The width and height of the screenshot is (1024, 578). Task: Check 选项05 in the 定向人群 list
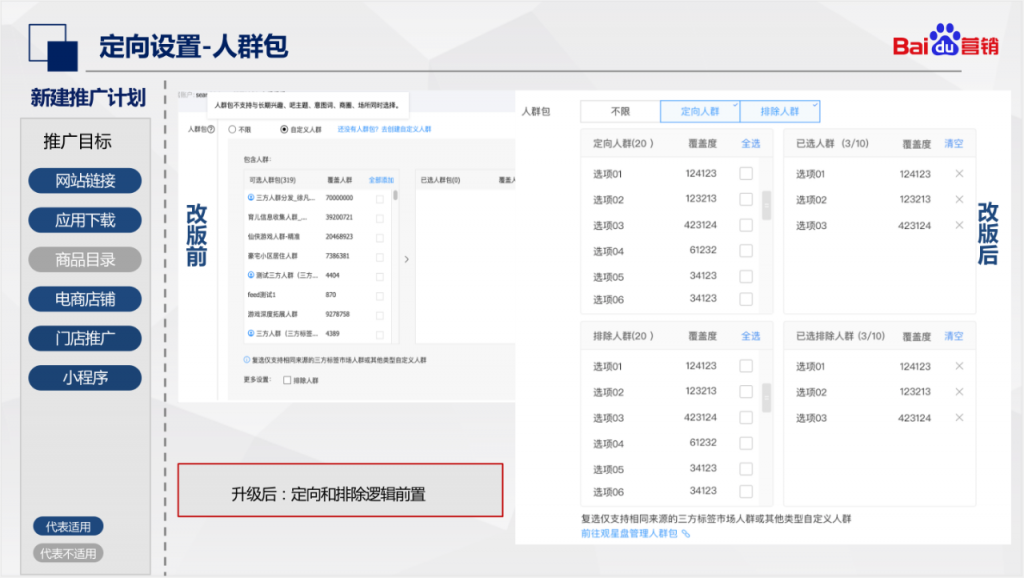point(746,276)
